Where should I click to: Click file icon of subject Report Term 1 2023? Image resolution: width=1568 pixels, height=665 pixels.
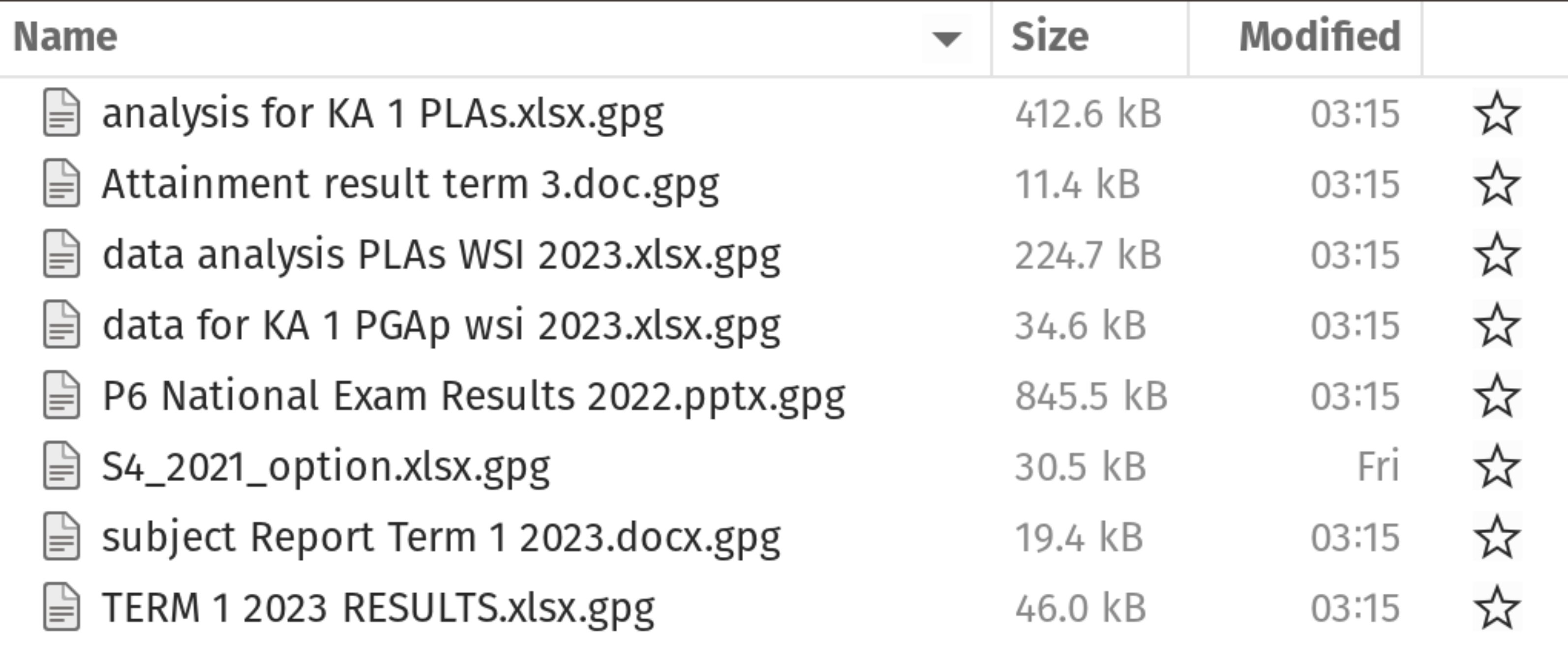coord(61,537)
